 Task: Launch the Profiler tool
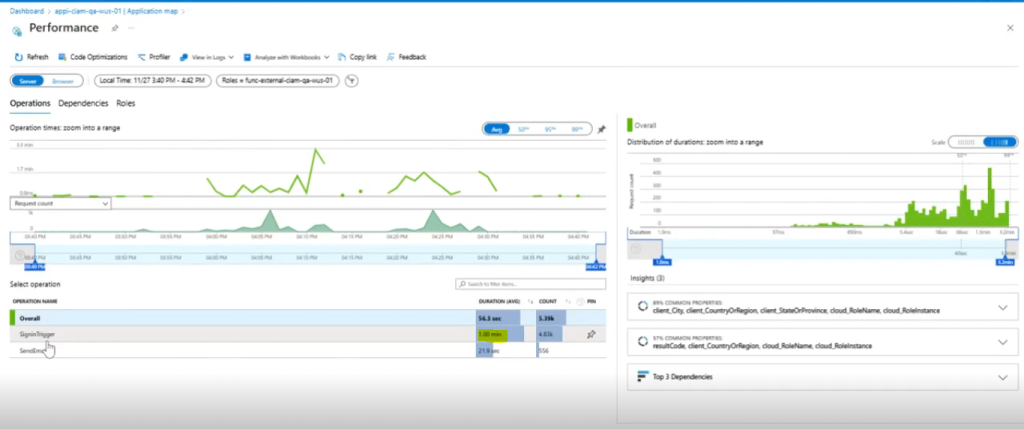tap(154, 57)
